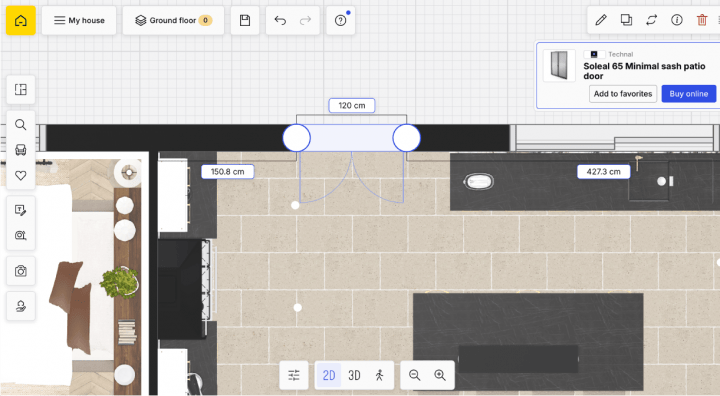The width and height of the screenshot is (720, 396).
Task: Switch to the 3D view
Action: pyautogui.click(x=354, y=375)
